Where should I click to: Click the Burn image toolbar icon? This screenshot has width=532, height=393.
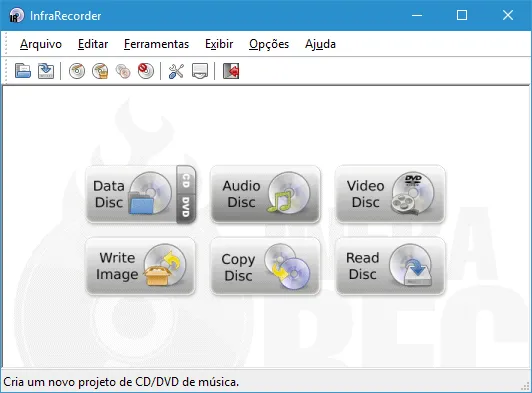tap(100, 71)
